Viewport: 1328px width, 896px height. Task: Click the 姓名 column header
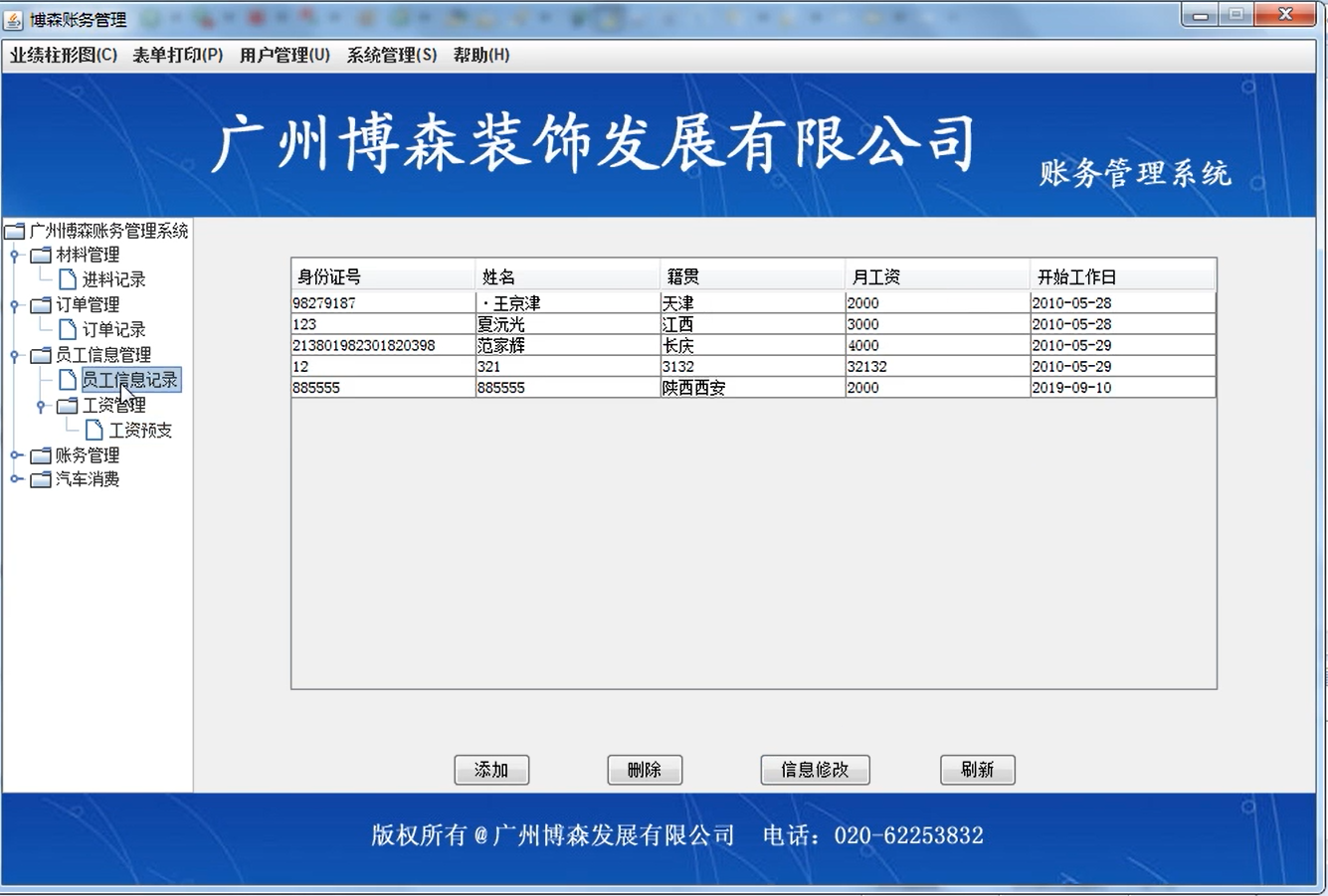coord(568,275)
